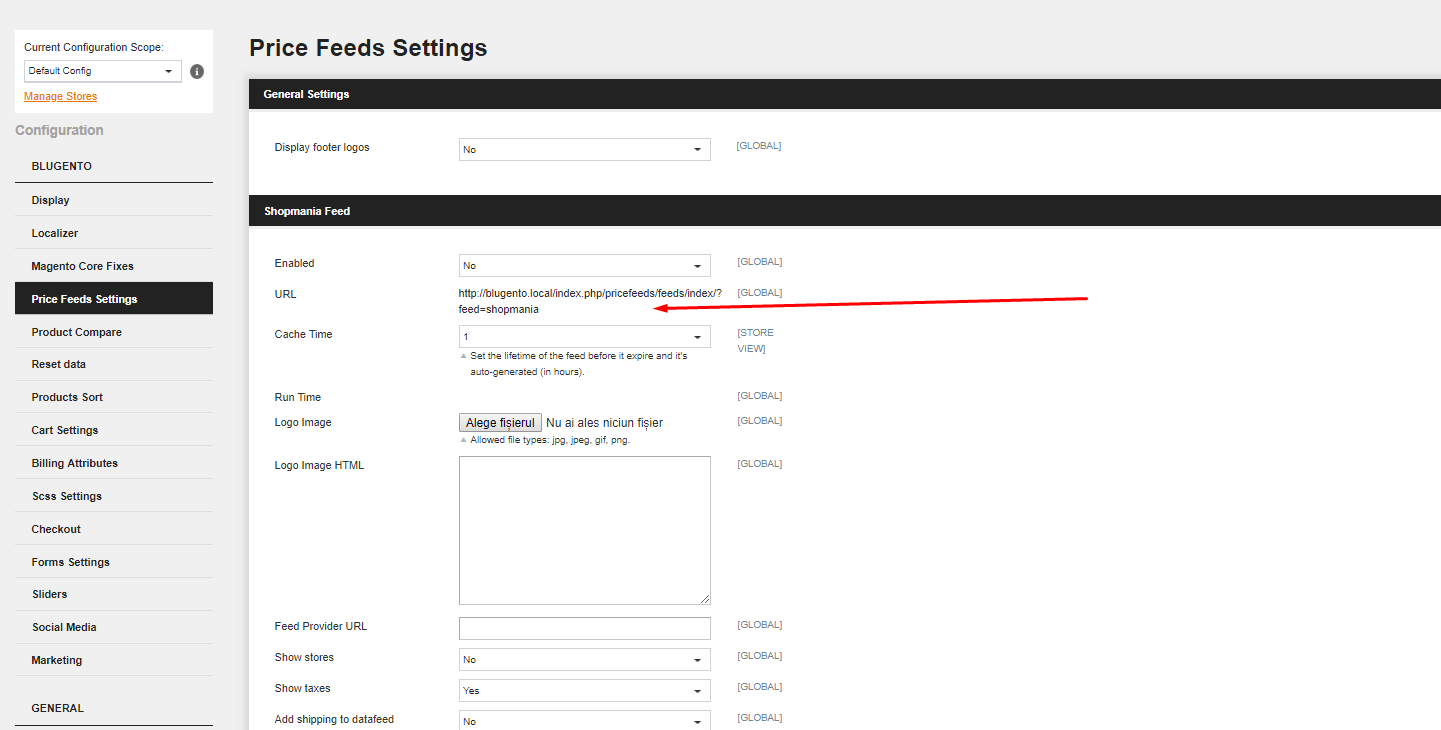Collapse the Shopmania Feed section header
Screen dimensions: 1441x730
(845, 211)
